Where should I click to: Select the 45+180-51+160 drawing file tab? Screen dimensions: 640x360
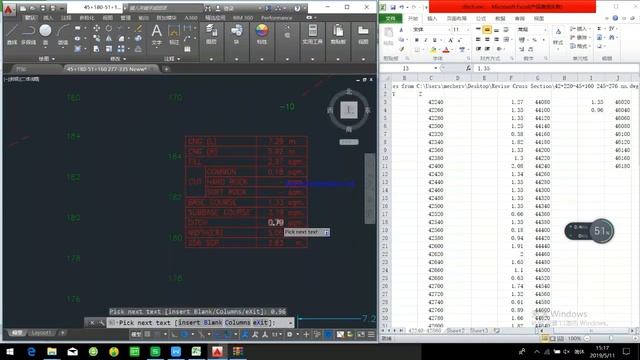pyautogui.click(x=107, y=69)
